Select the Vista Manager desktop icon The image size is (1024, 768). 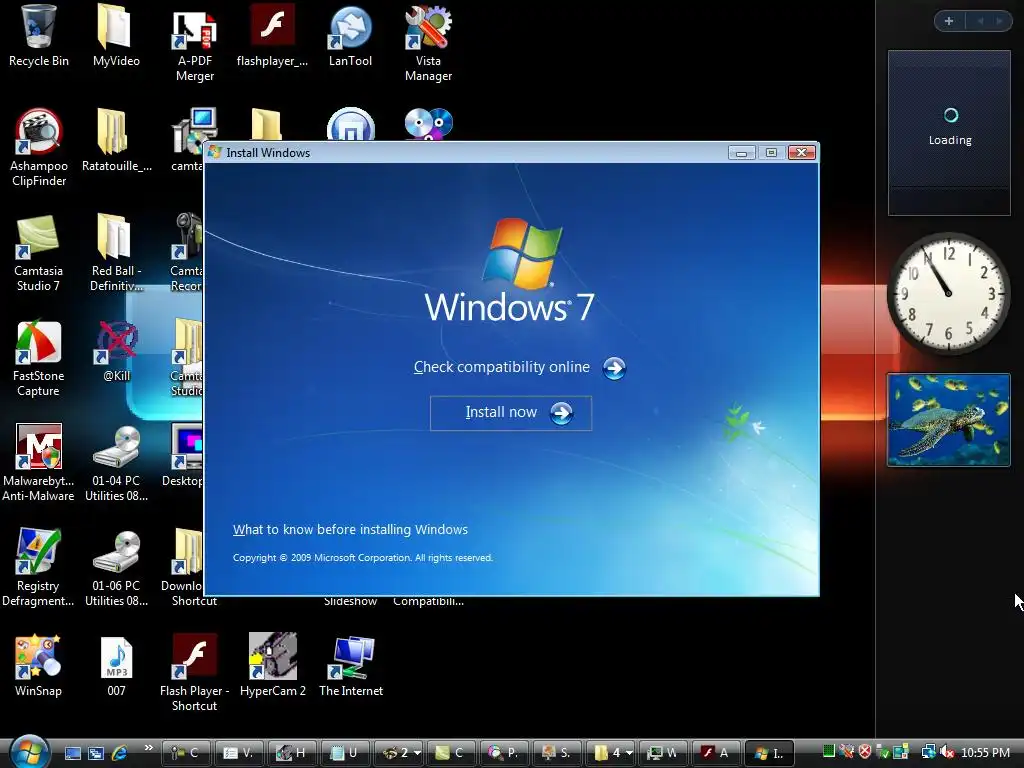pos(428,44)
